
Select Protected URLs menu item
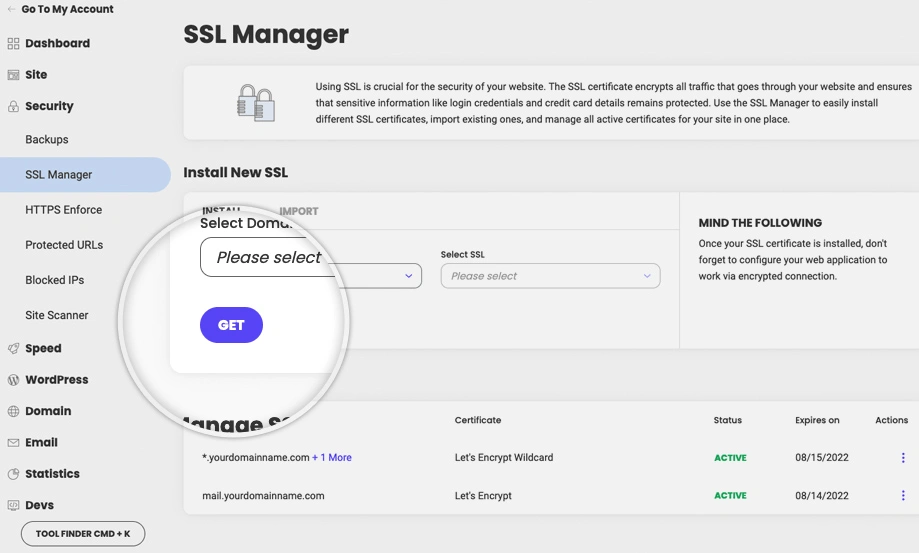(x=64, y=245)
